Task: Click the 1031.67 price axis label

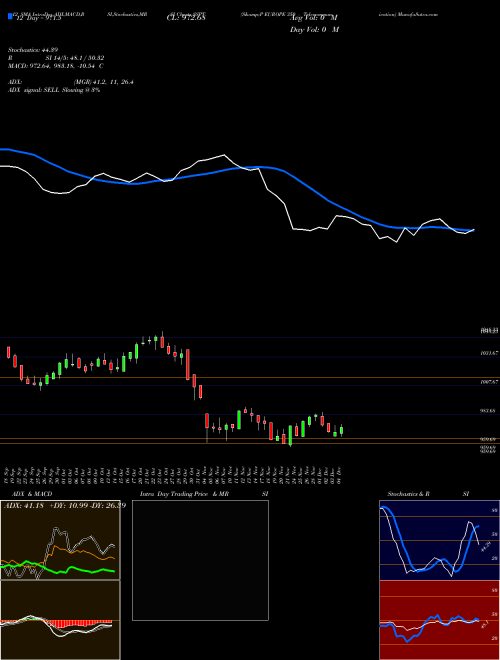Action: 489,354
